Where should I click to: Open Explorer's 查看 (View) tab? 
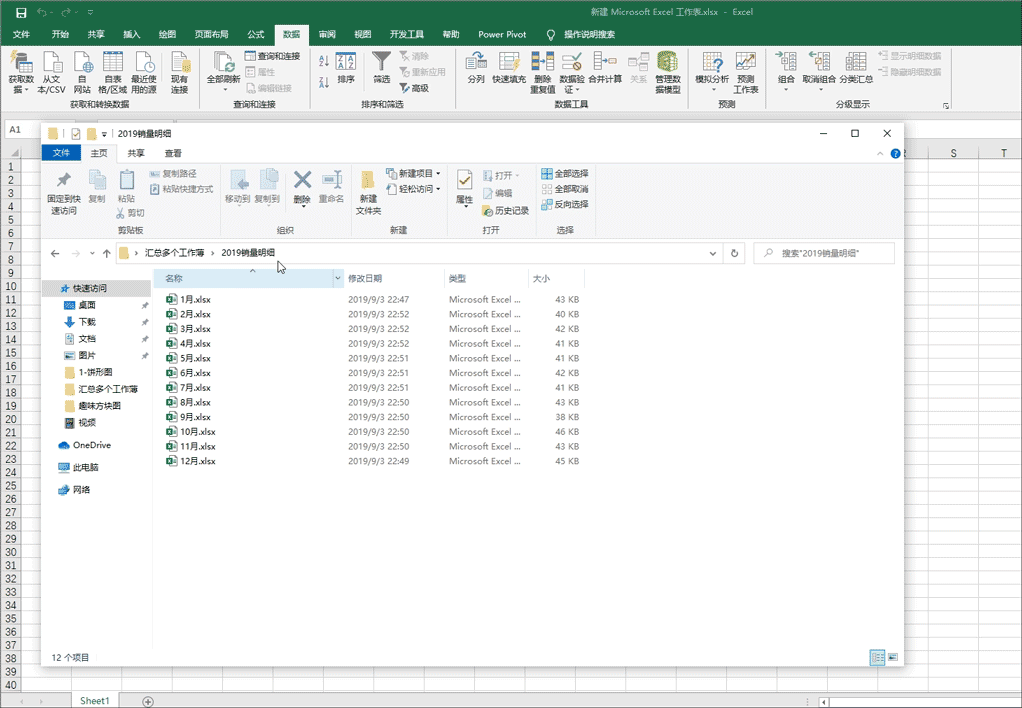[x=173, y=153]
